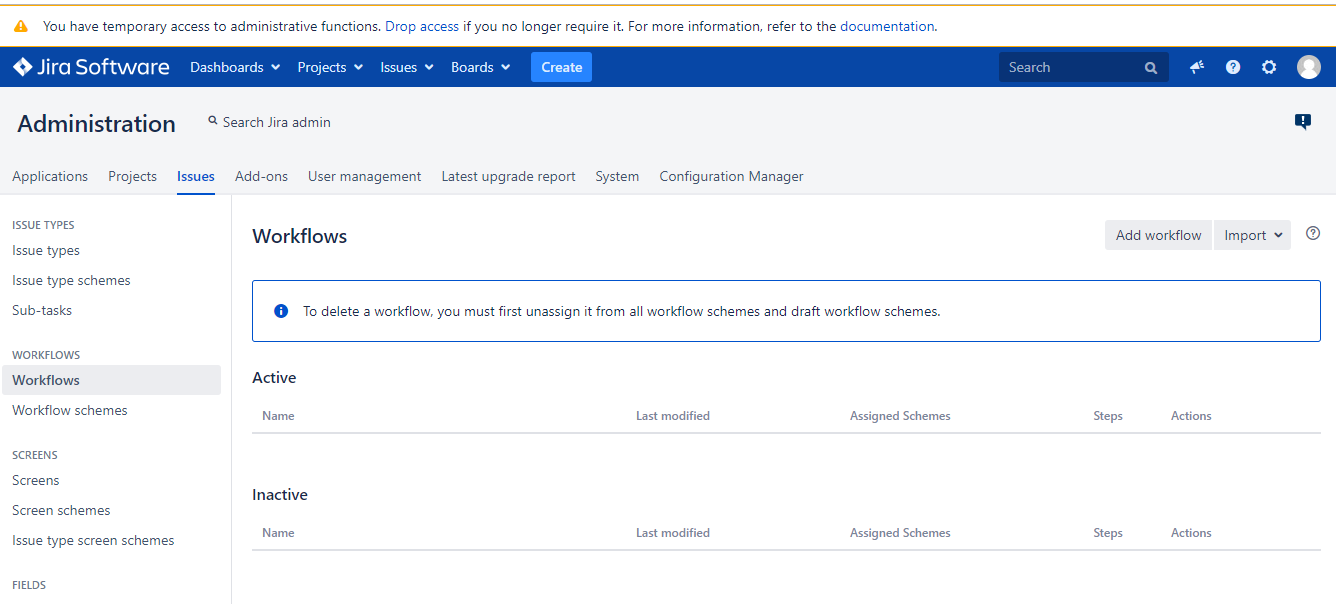Screen dimensions: 1336x604
Task: Click the feedback speech bubble icon
Action: [1303, 122]
